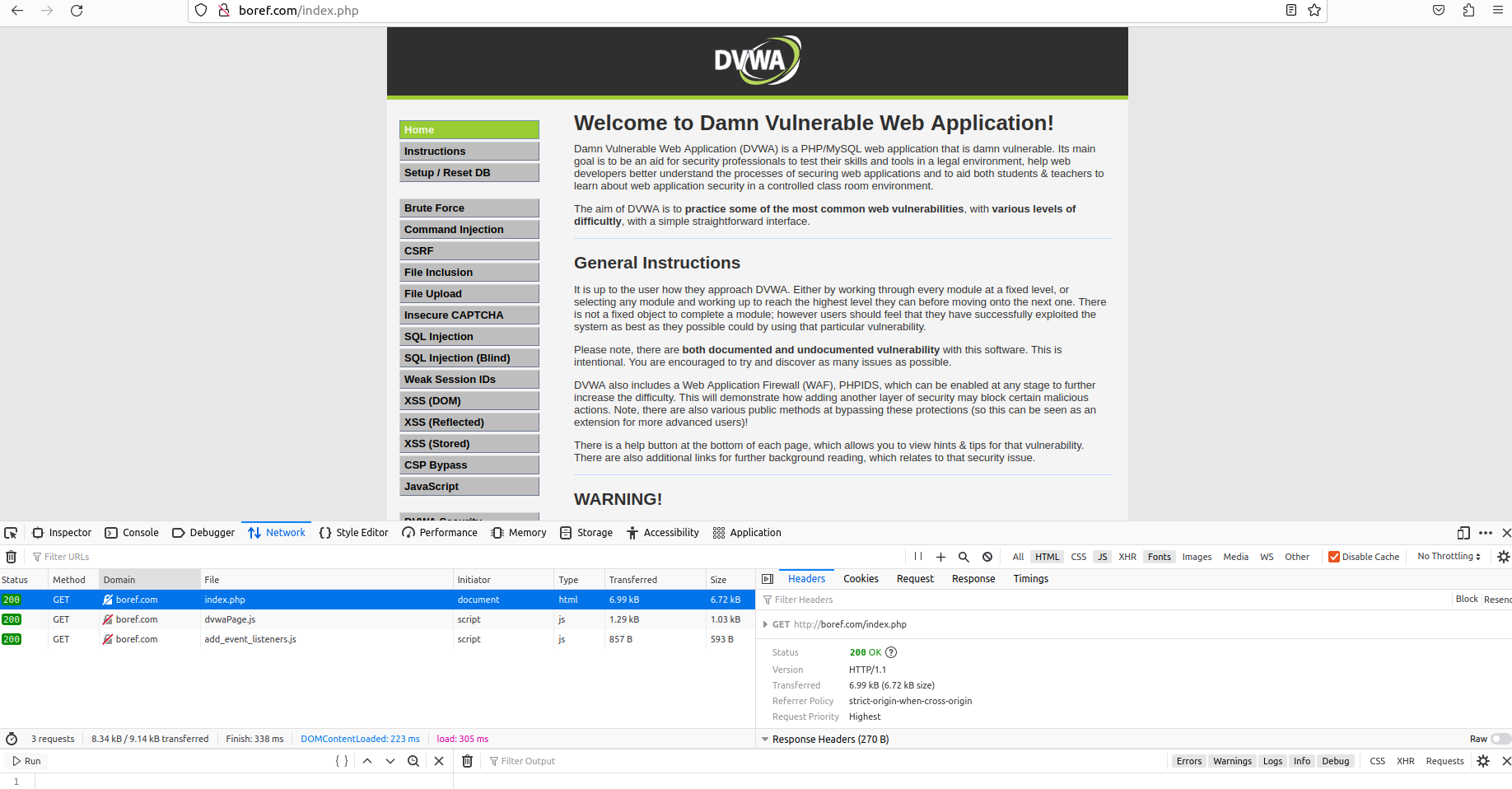Open the Timings details tab
1512x789 pixels.
click(1030, 579)
